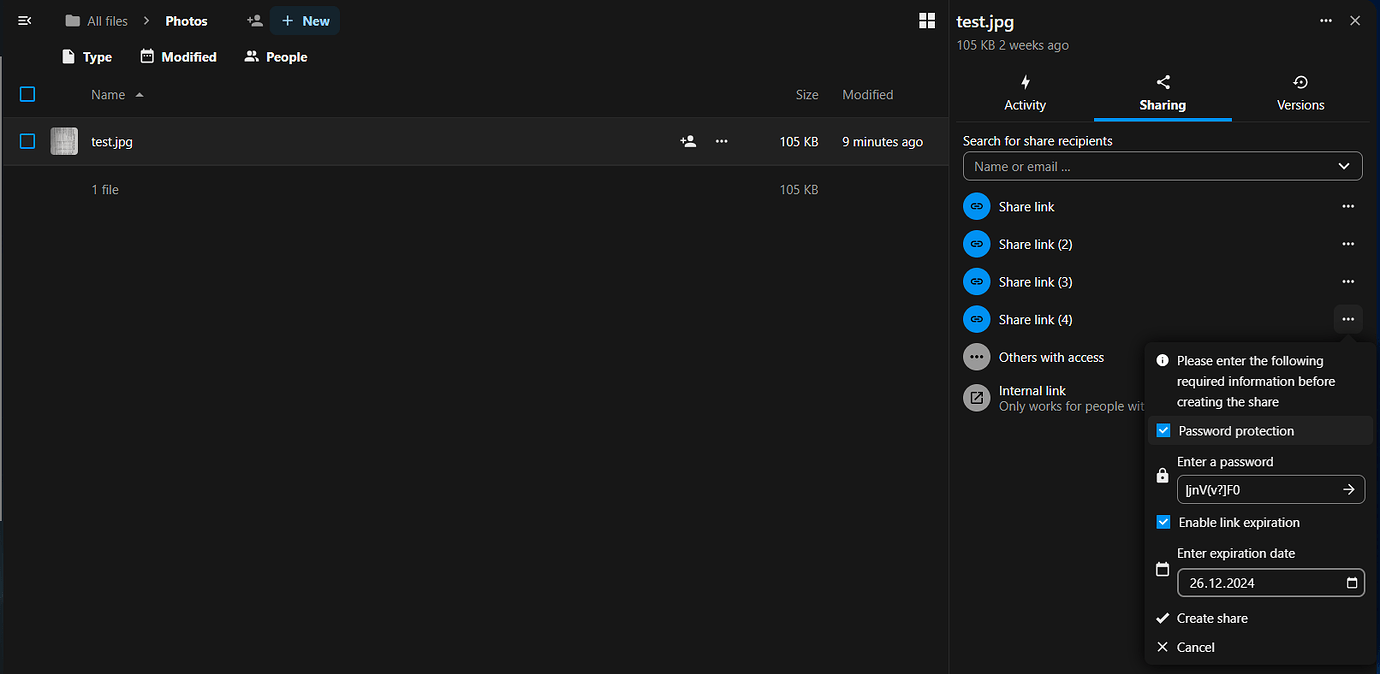Toggle Password protection checkbox
This screenshot has width=1380, height=674.
coord(1163,431)
